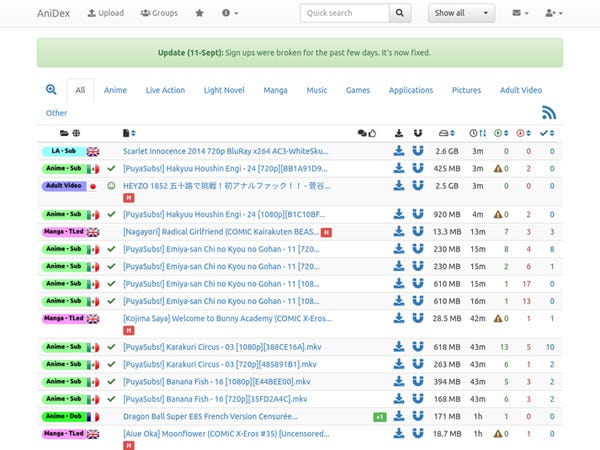
Task: Expand the envelope messages dropdown
Action: (x=520, y=13)
